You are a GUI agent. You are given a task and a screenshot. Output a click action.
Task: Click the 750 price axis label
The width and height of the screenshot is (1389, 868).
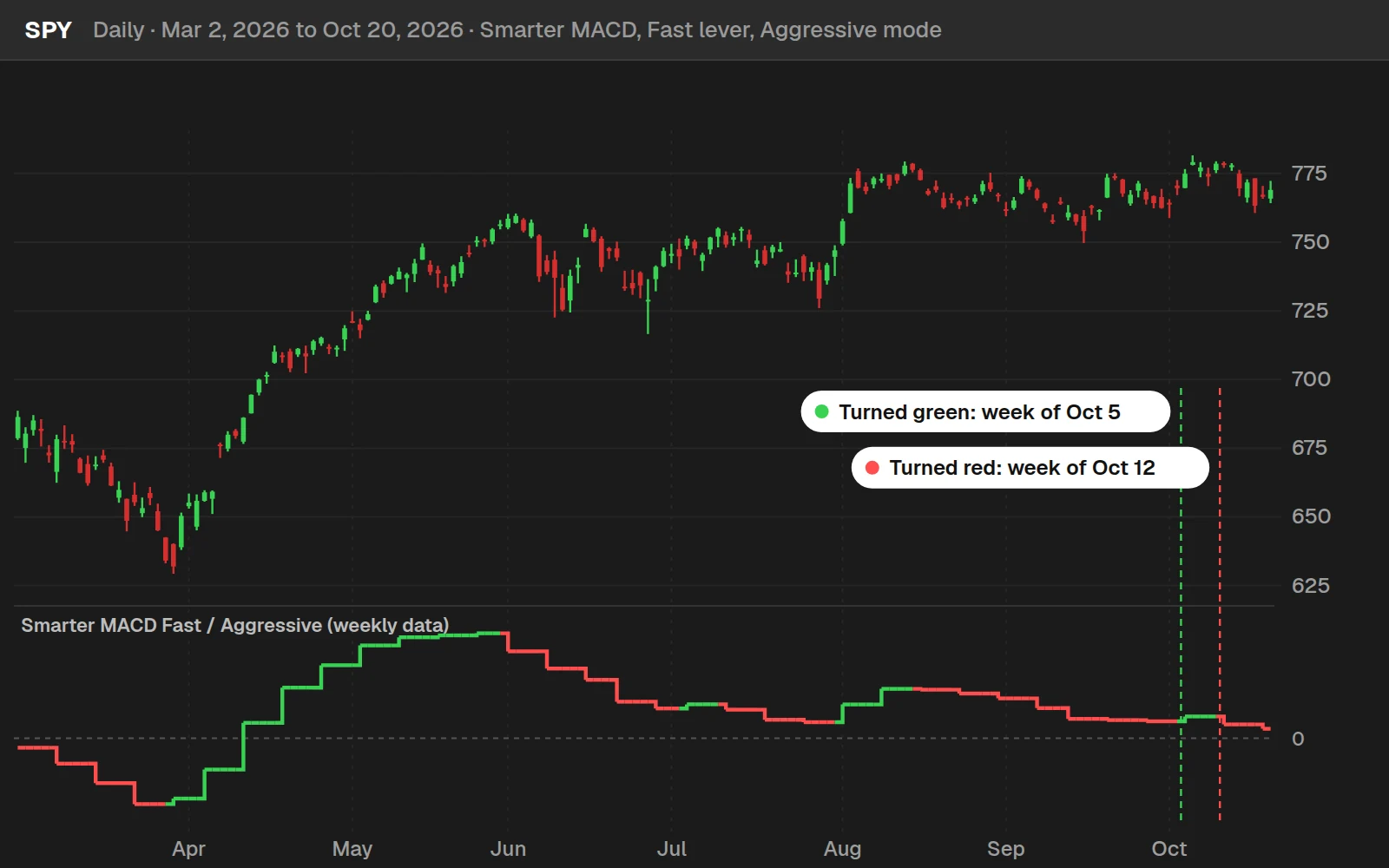(x=1310, y=242)
